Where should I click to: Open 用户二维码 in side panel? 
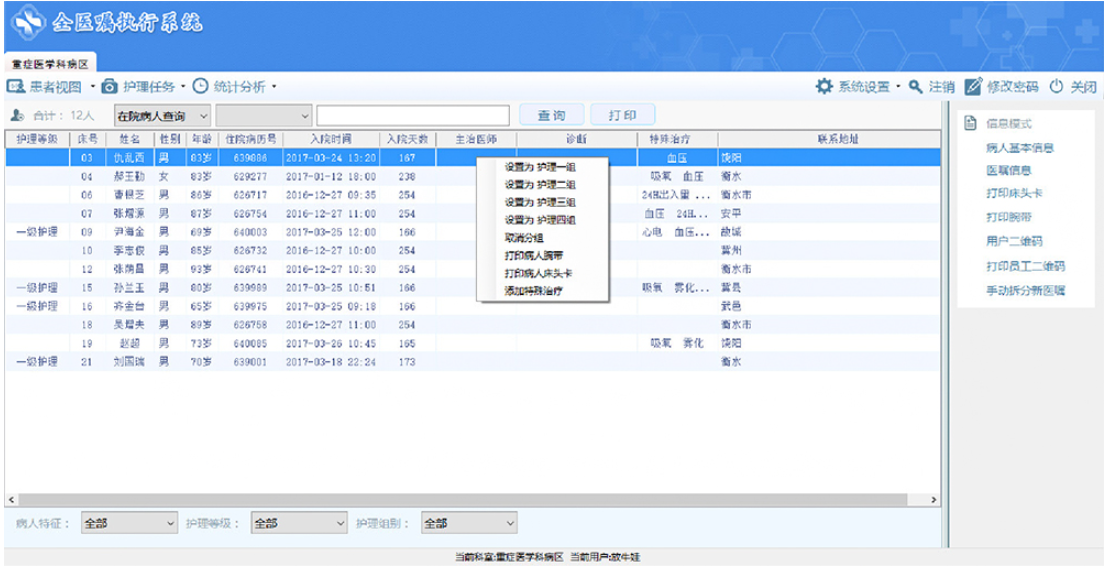[1014, 241]
